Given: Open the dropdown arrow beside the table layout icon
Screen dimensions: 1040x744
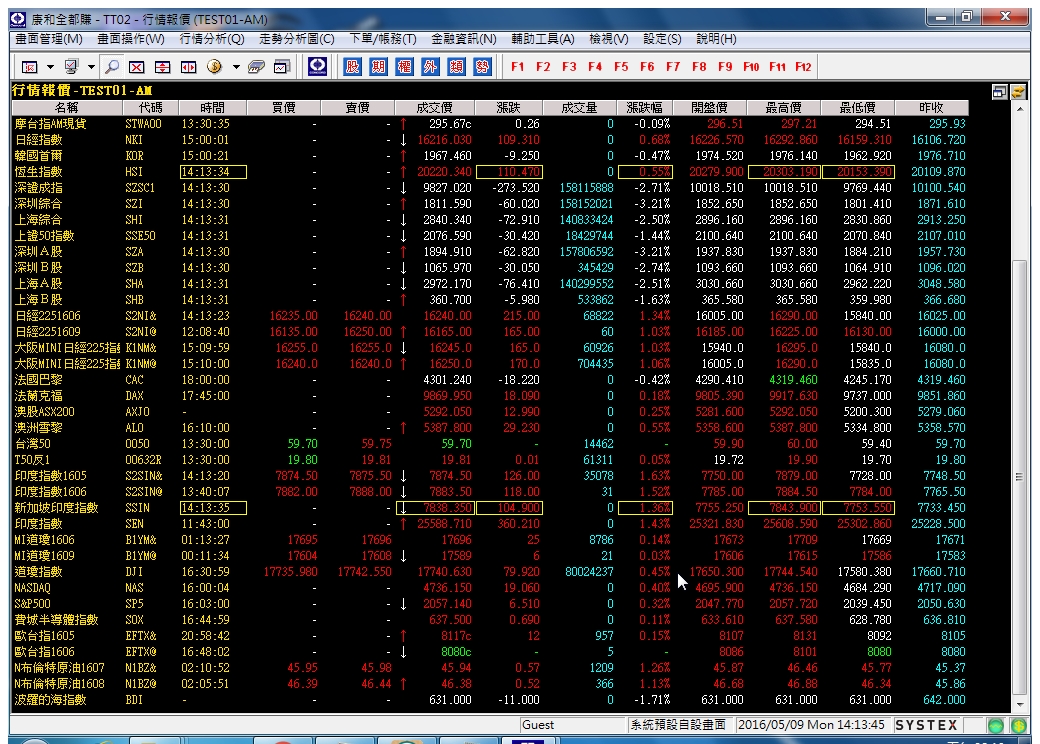Looking at the screenshot, I should [50, 67].
